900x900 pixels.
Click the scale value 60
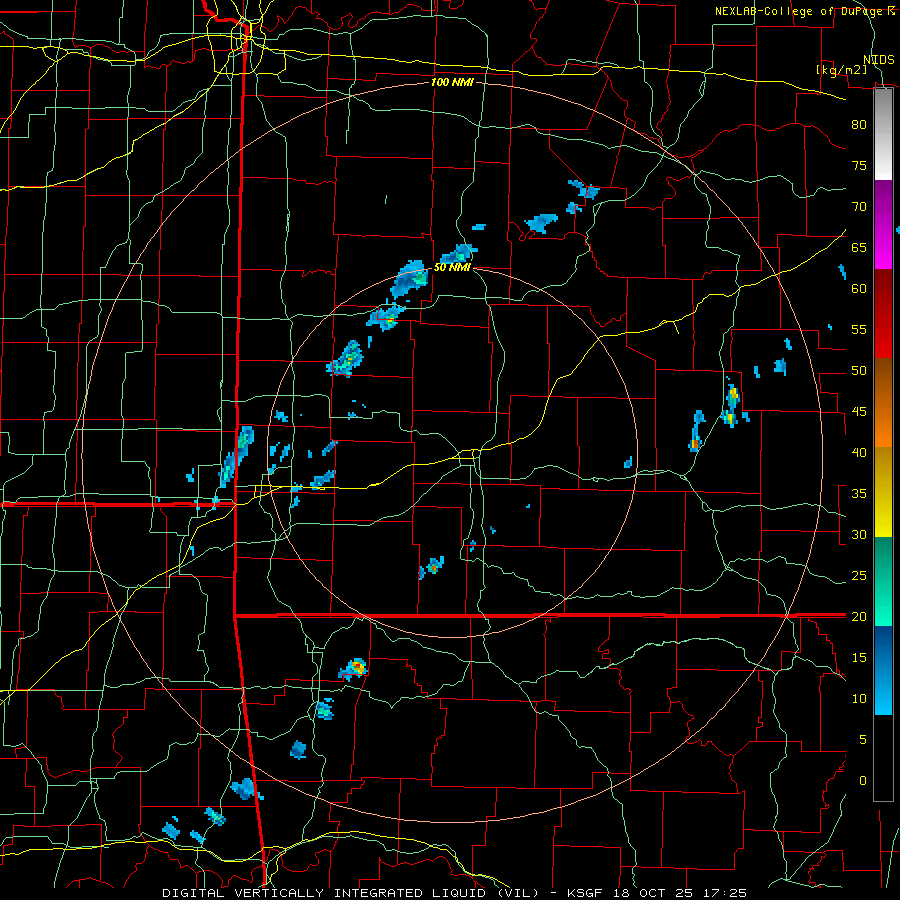pos(859,288)
